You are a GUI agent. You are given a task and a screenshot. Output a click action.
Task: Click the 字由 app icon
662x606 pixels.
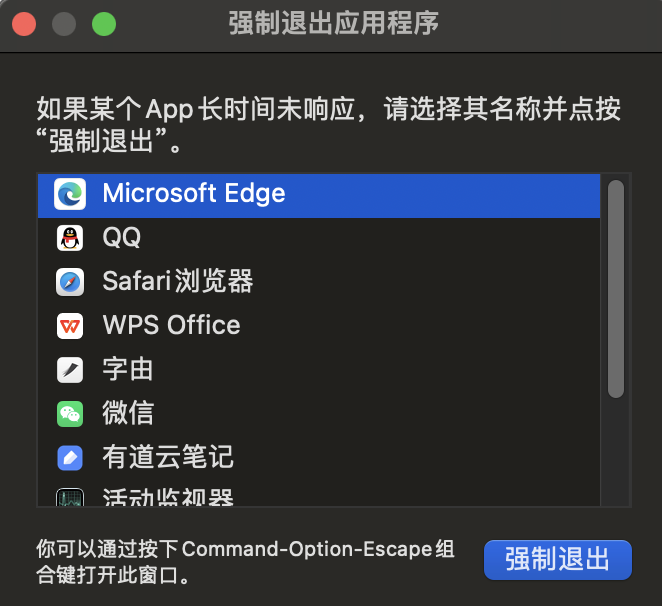[70, 370]
